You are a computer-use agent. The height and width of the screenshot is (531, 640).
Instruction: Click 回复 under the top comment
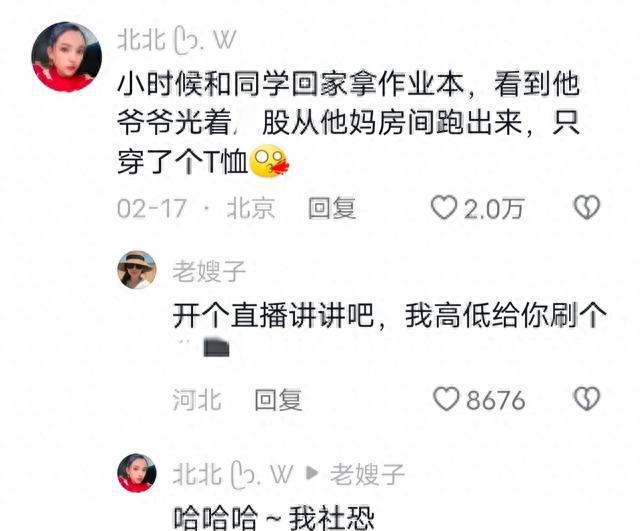click(x=332, y=208)
